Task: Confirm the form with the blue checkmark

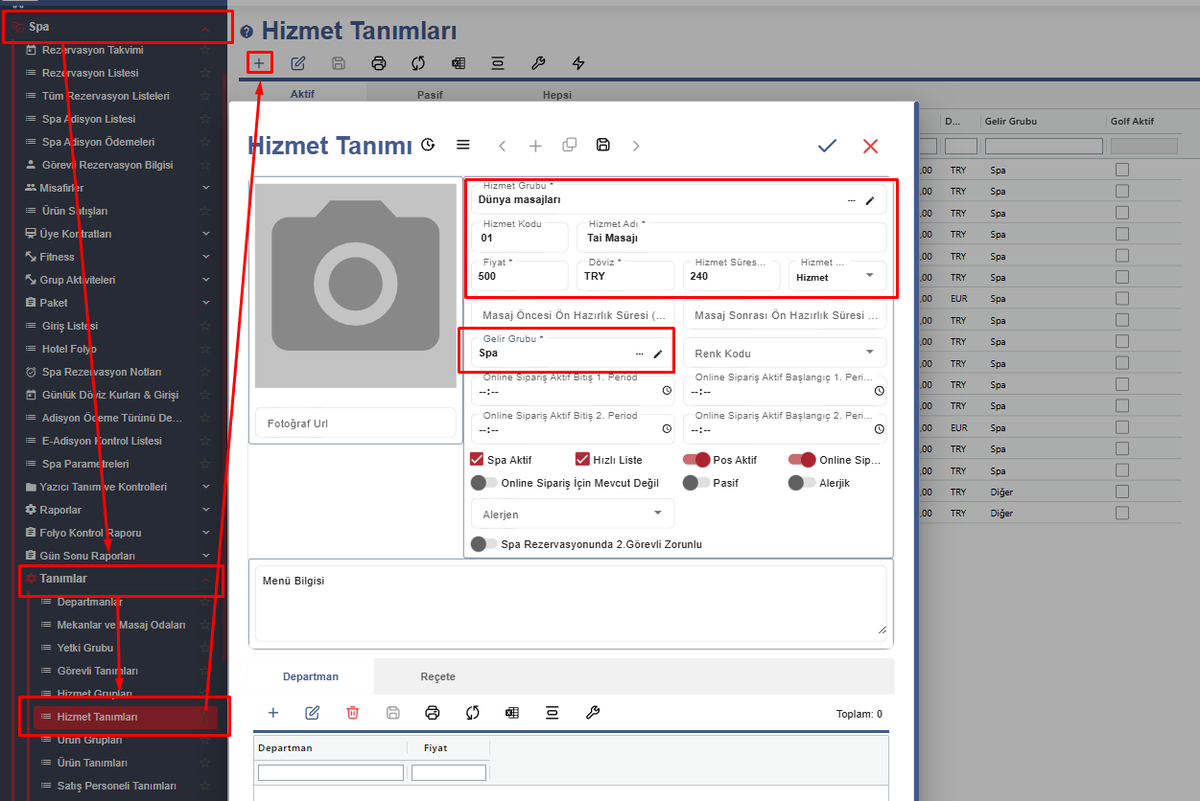Action: (x=827, y=146)
